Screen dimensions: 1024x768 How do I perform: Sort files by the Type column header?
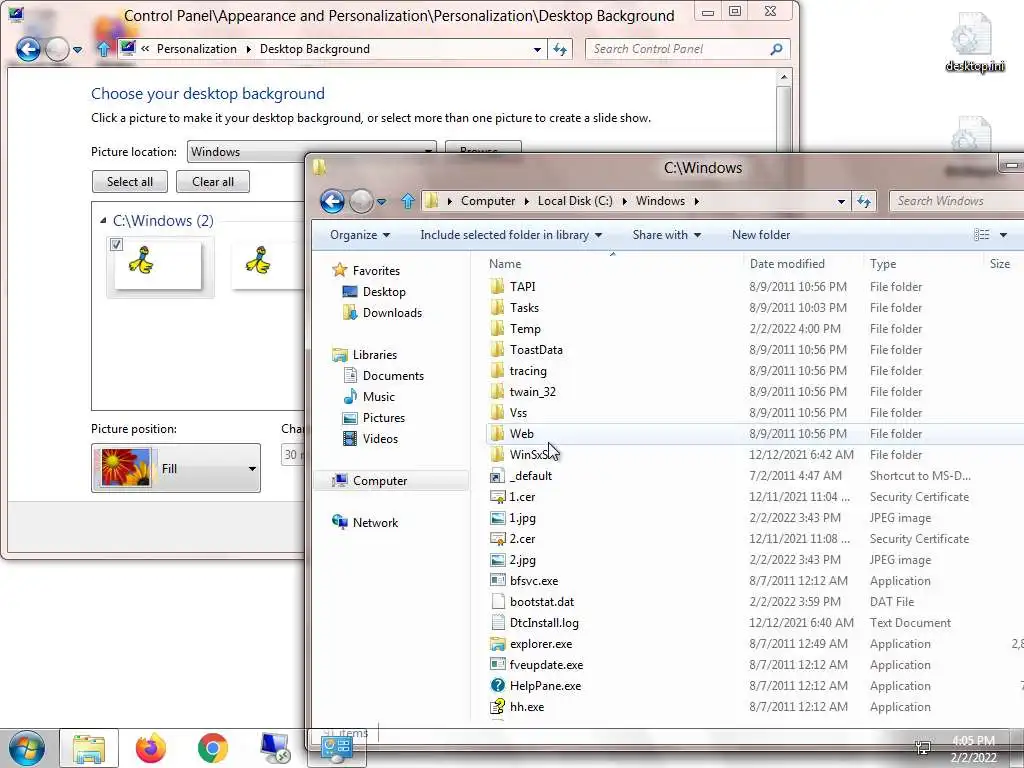tap(883, 264)
